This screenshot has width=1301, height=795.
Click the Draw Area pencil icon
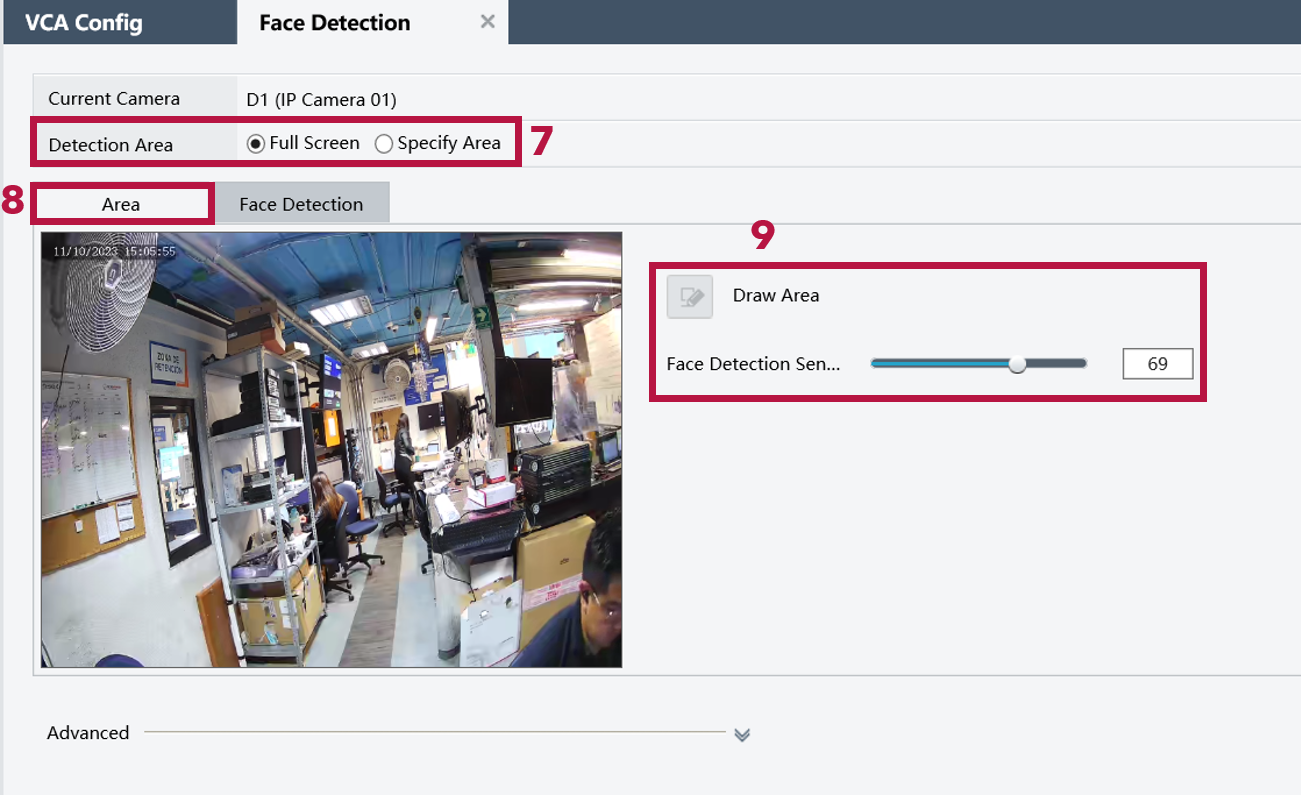(x=690, y=297)
